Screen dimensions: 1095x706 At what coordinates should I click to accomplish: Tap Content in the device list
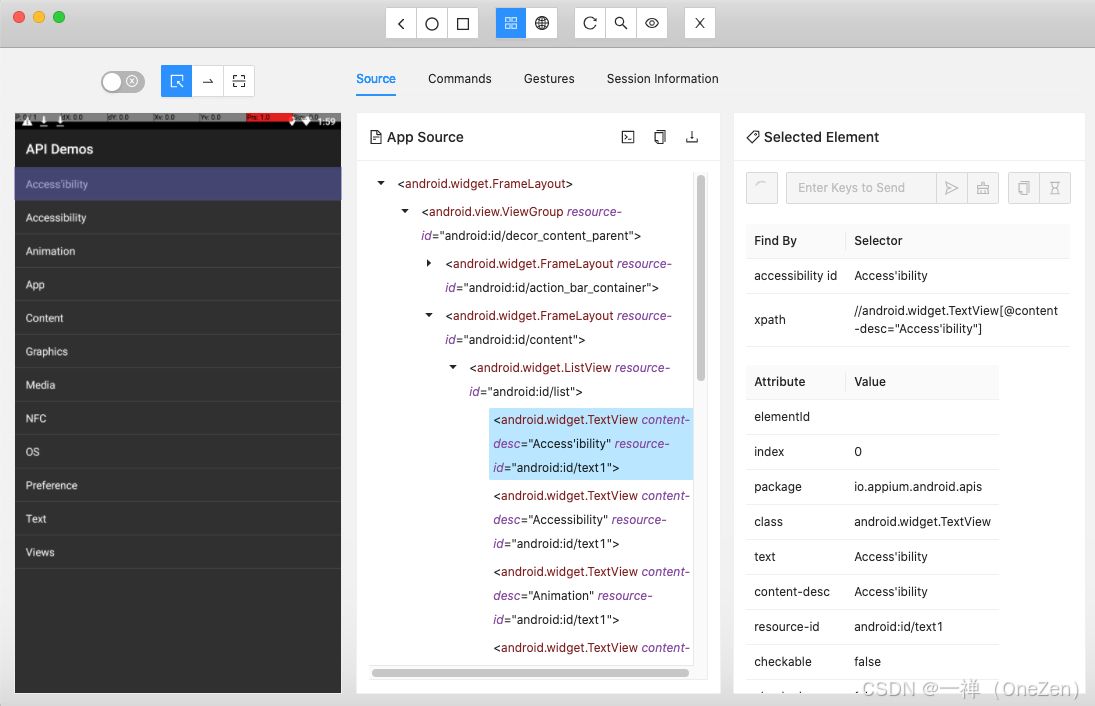point(178,318)
